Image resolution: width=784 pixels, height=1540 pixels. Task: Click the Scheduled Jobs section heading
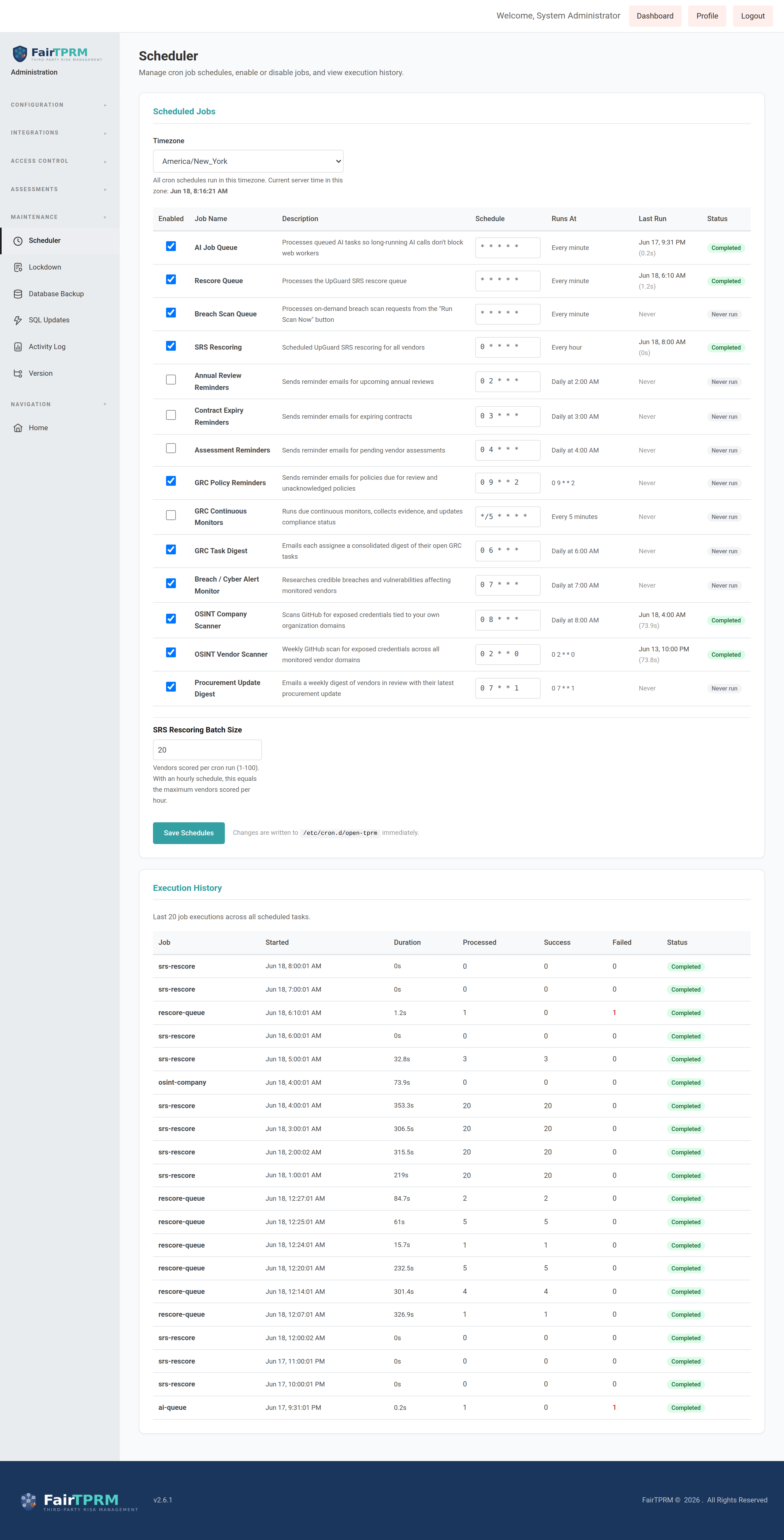[184, 112]
